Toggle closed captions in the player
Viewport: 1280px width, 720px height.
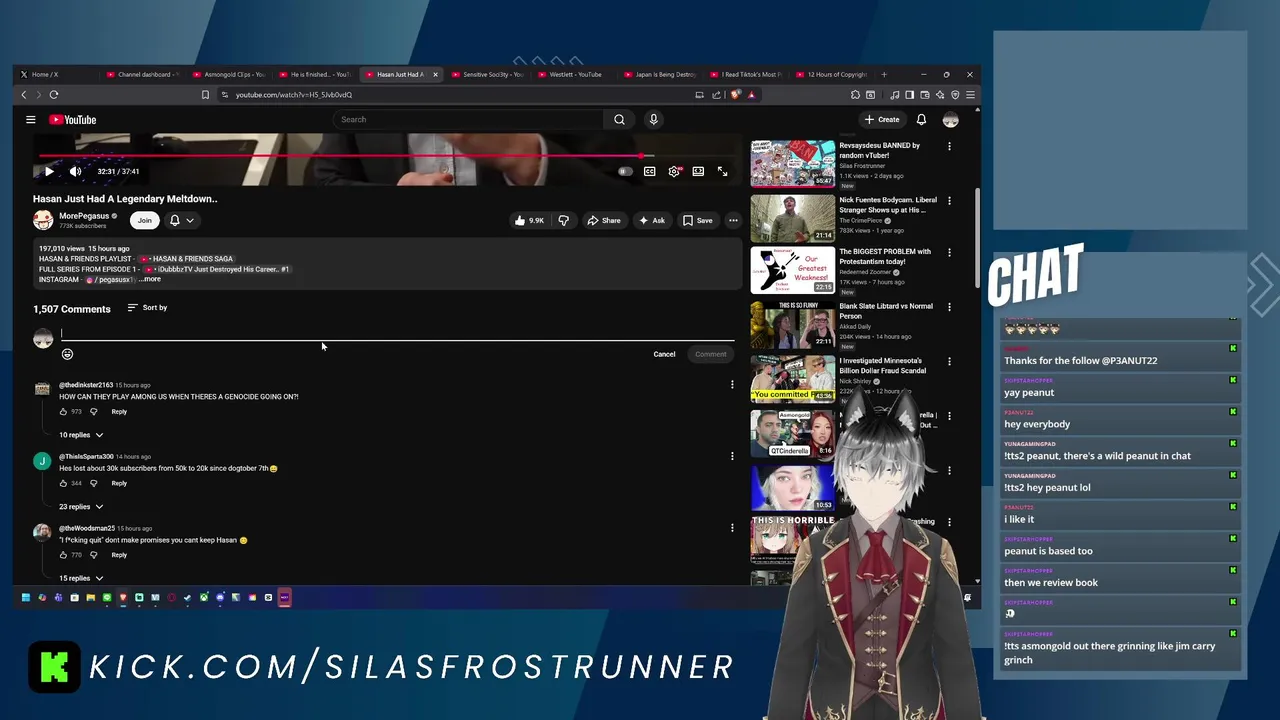click(650, 172)
